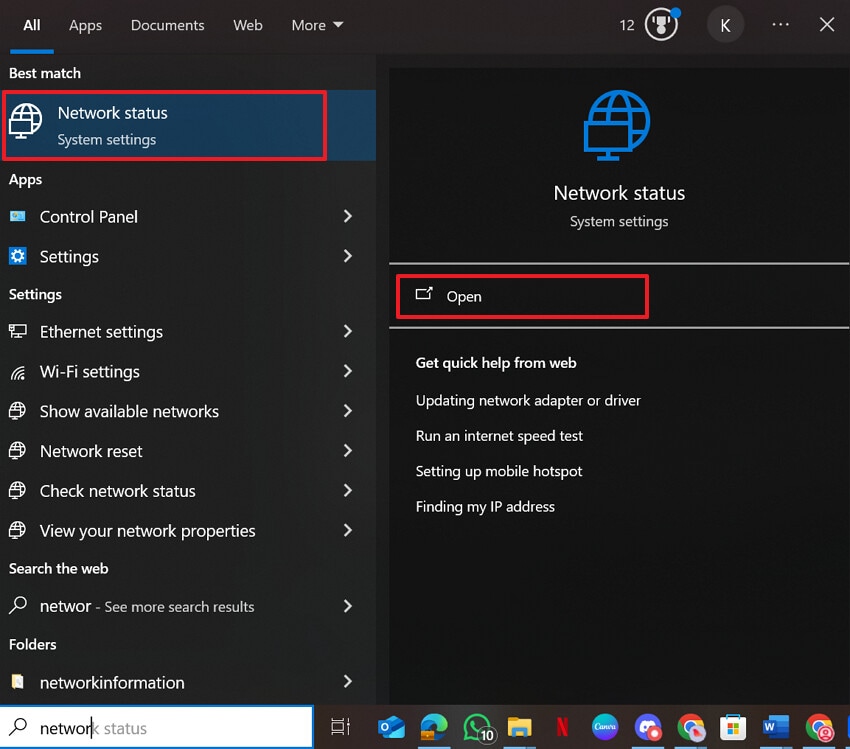Select the Network status best match
Screen dimensions: 850x749
(x=164, y=124)
